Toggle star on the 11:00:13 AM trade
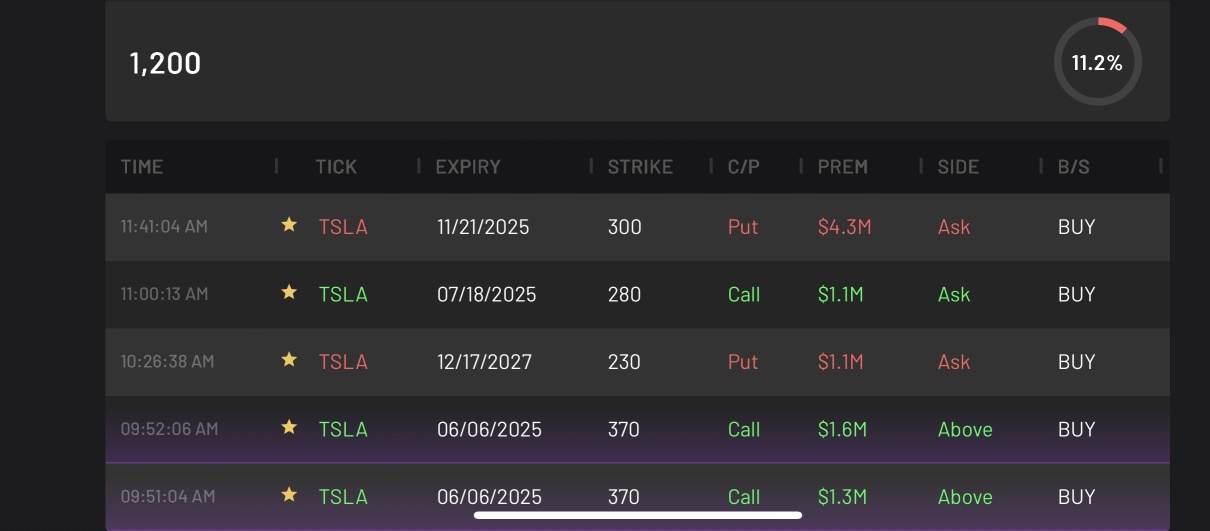1210x531 pixels. tap(289, 292)
